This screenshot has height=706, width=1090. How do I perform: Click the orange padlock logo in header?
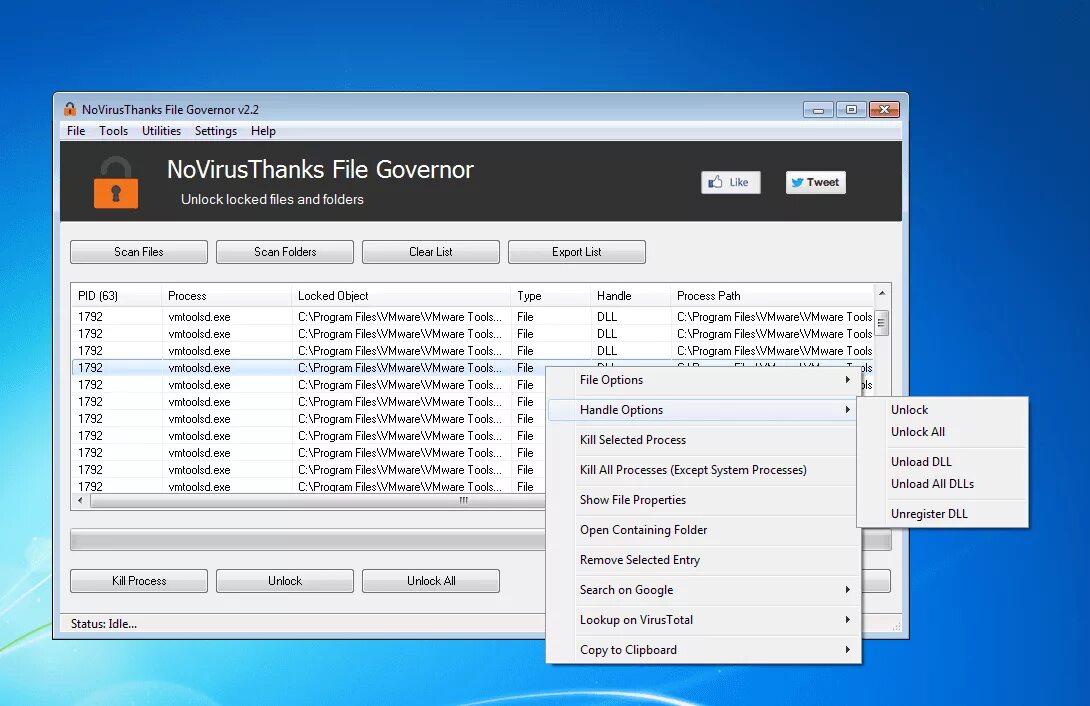116,183
